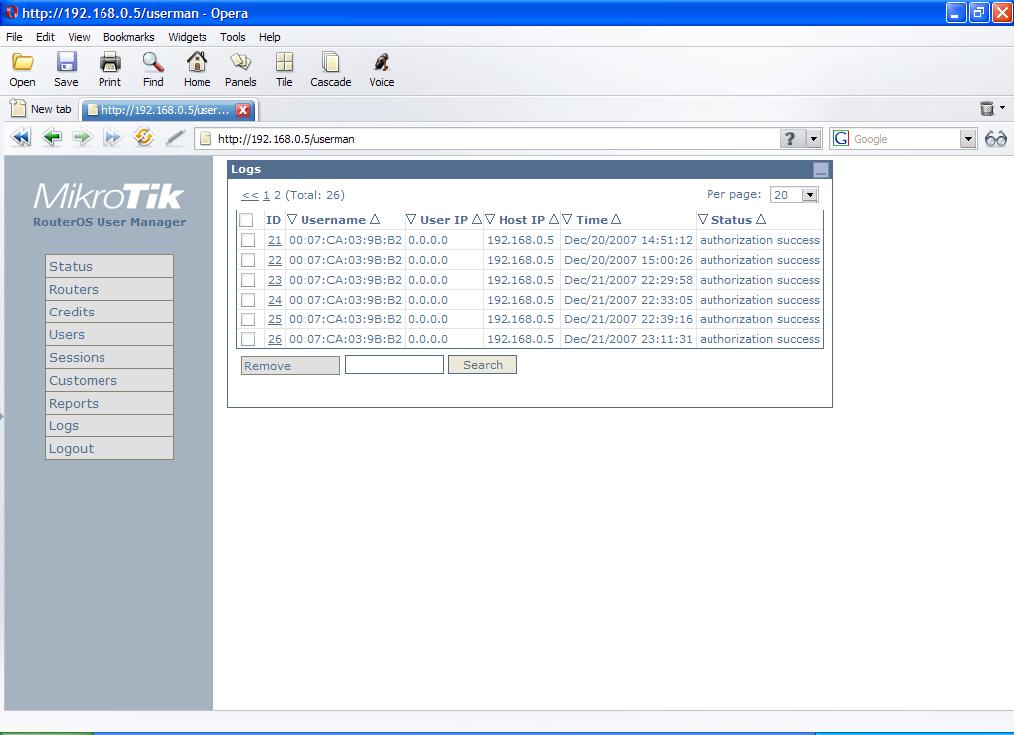Image resolution: width=1014 pixels, height=735 pixels.
Task: Open the Customers sidebar page
Action: (109, 380)
